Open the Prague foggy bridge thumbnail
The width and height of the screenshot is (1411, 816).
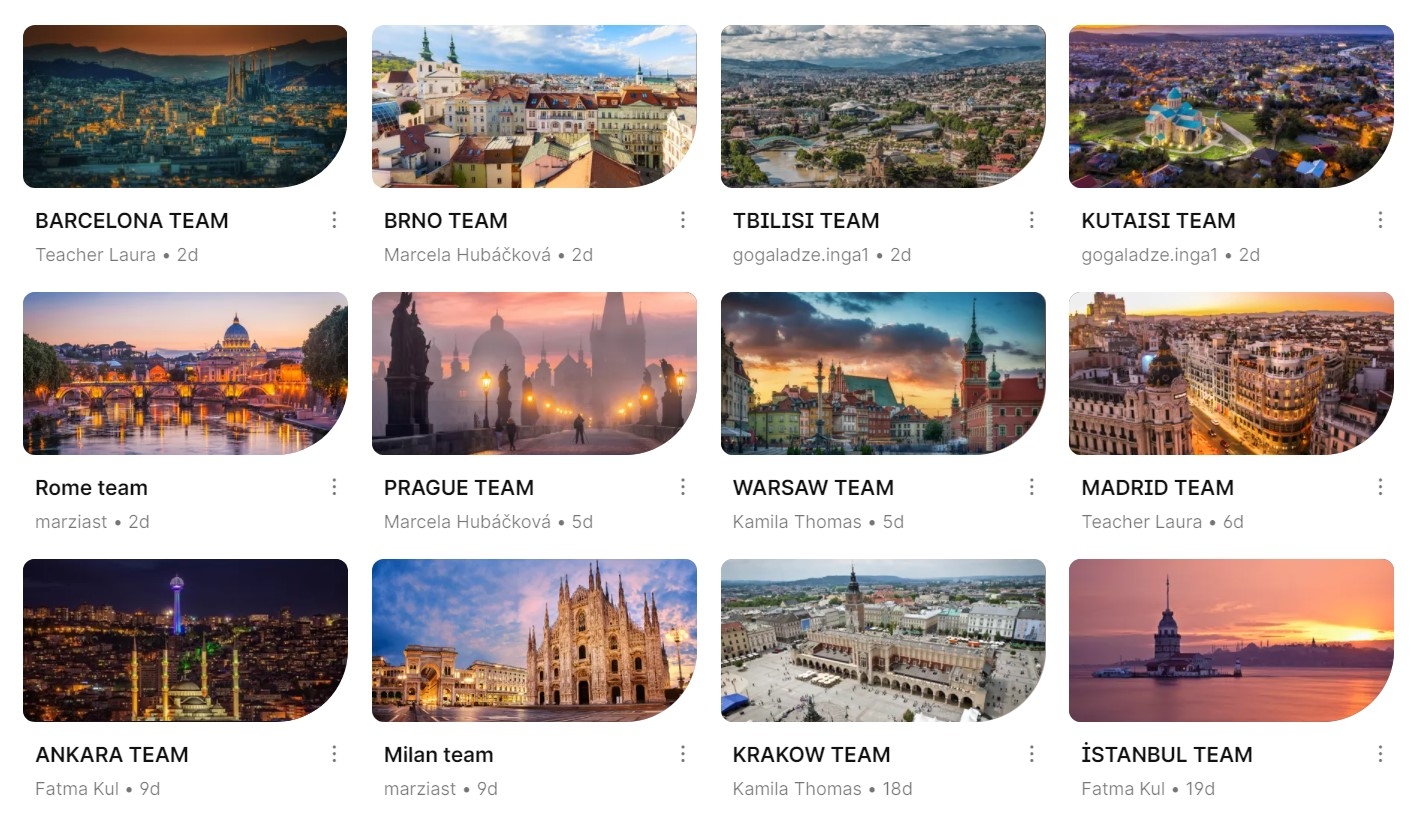tap(534, 373)
